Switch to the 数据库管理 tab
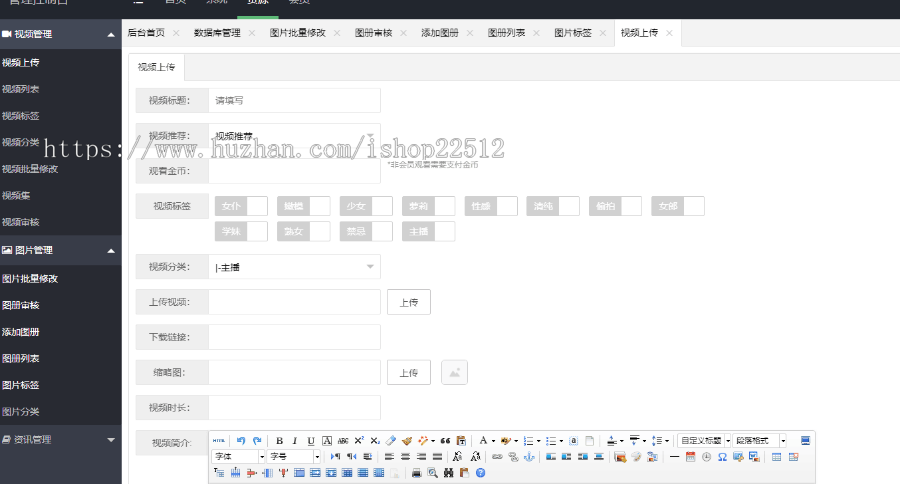 point(217,33)
